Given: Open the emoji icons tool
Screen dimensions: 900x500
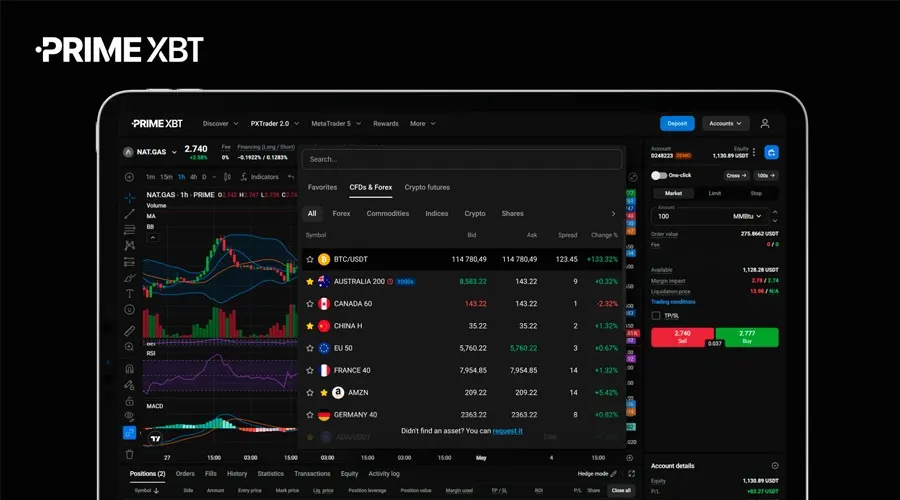Looking at the screenshot, I should (x=130, y=309).
